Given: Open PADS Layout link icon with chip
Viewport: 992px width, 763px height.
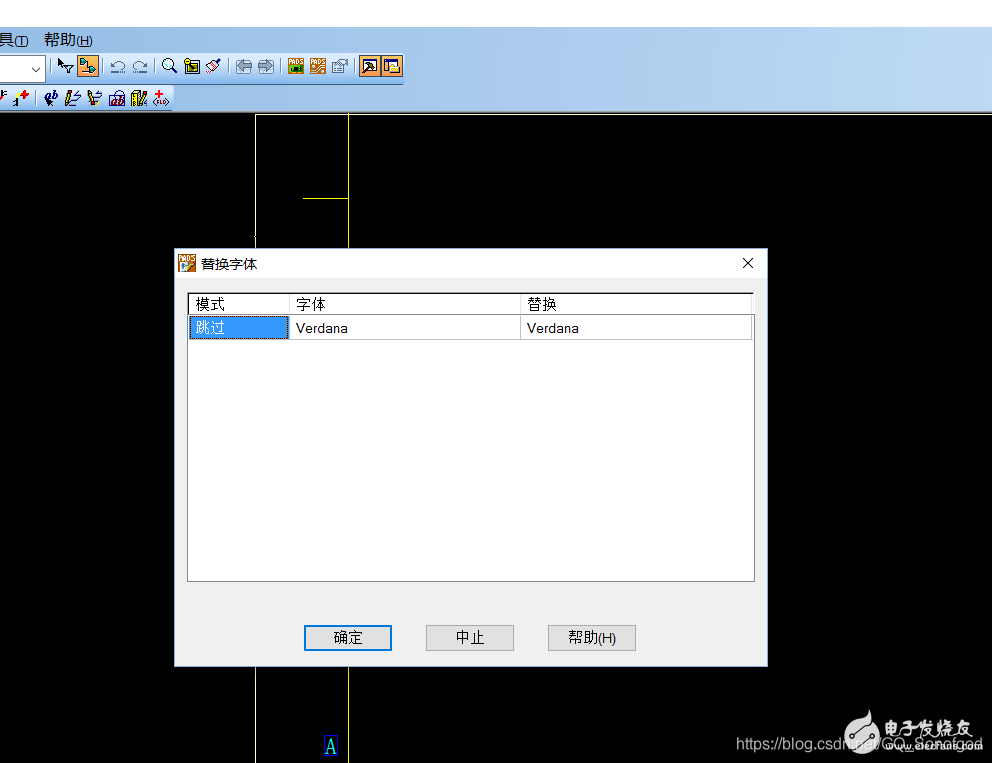Looking at the screenshot, I should click(x=295, y=66).
